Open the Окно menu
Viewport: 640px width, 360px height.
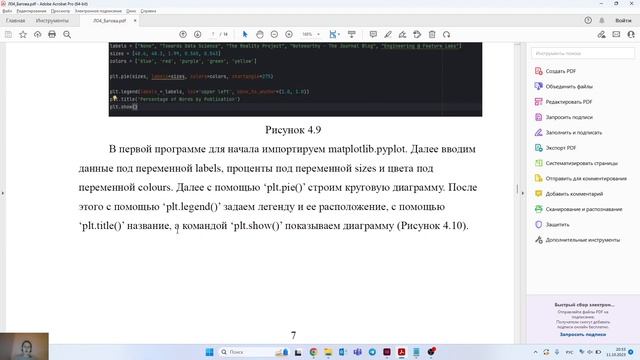[x=131, y=11]
